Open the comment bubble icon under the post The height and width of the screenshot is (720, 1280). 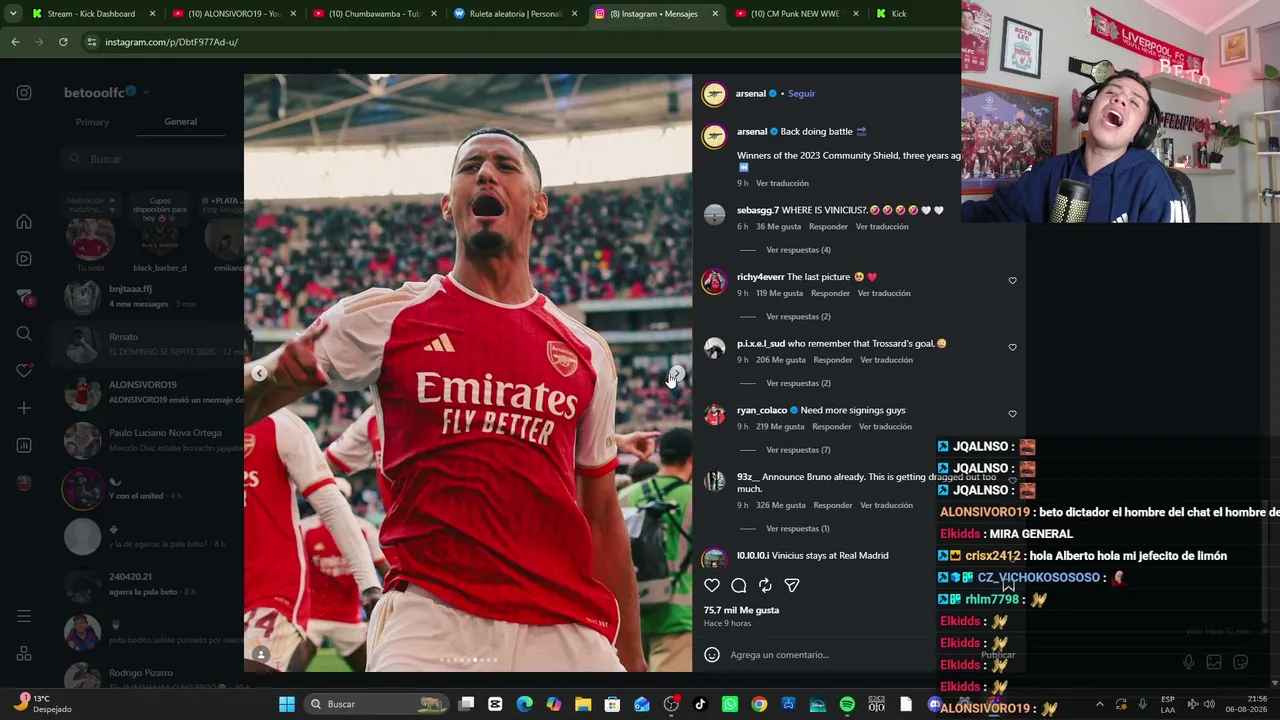click(x=739, y=585)
